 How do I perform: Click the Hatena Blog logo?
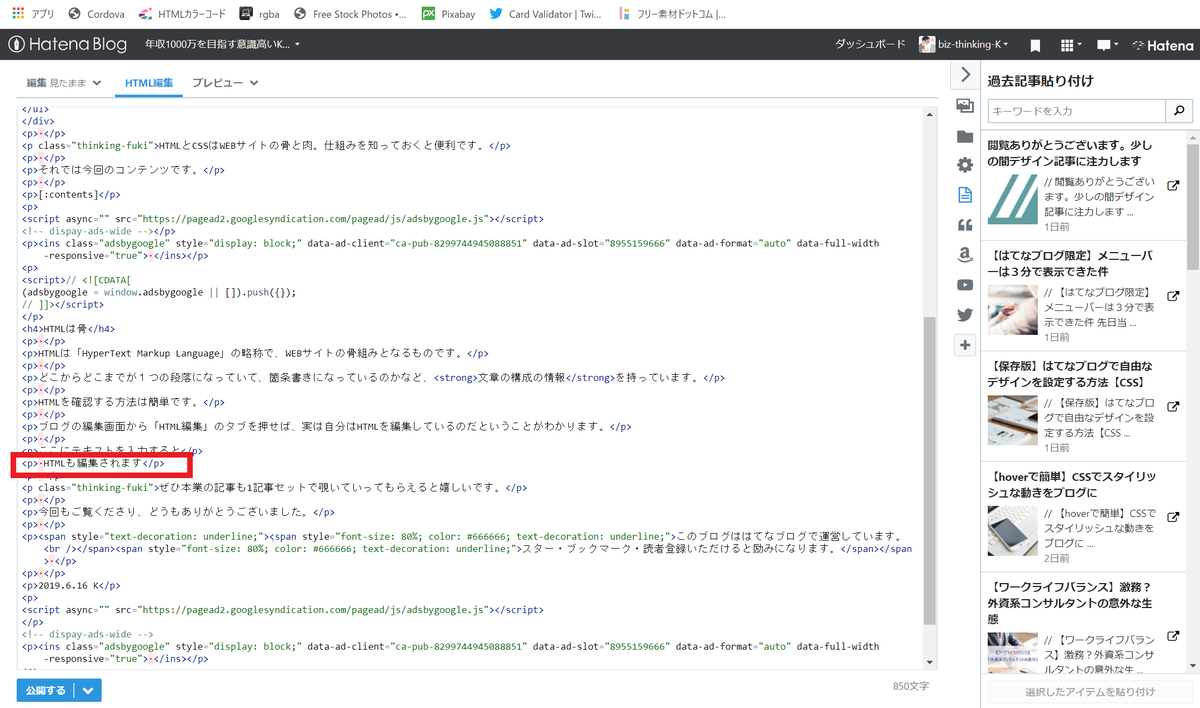pos(68,45)
